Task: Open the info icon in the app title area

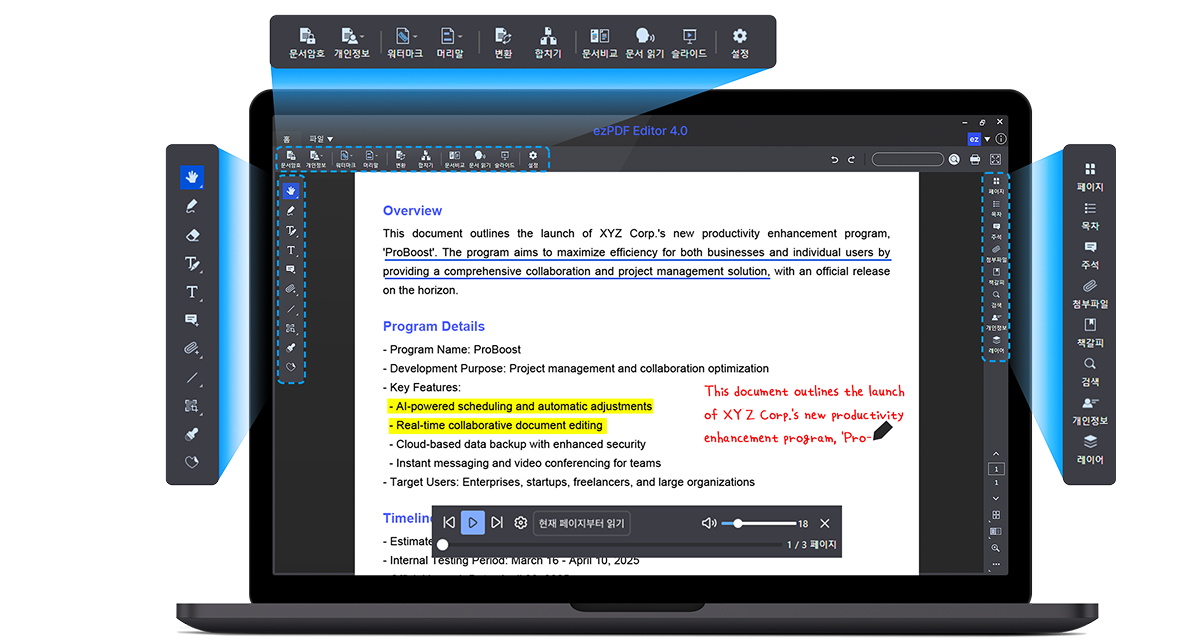Action: pos(1001,139)
